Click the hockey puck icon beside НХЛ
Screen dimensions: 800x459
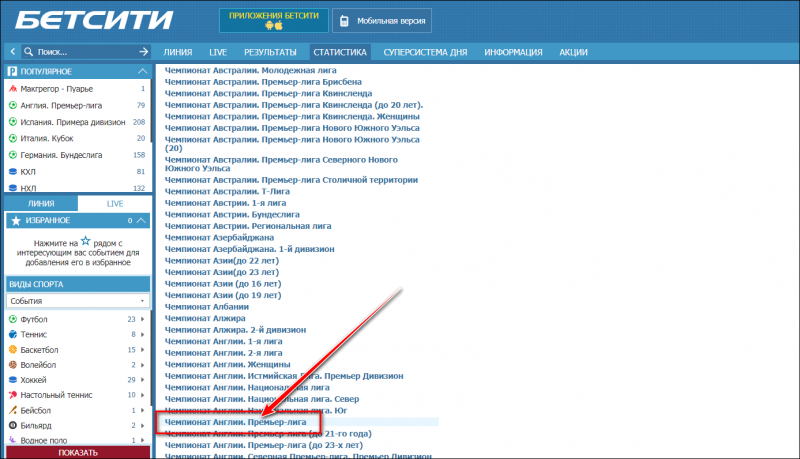tap(13, 188)
